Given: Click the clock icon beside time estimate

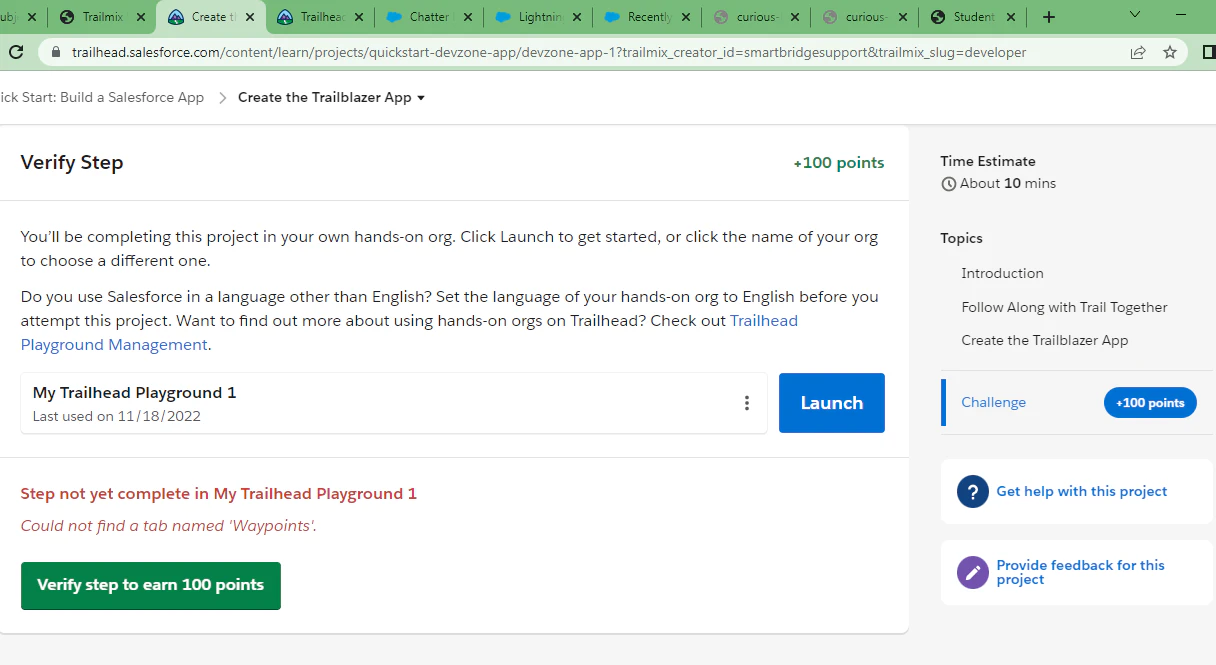Looking at the screenshot, I should coord(948,184).
